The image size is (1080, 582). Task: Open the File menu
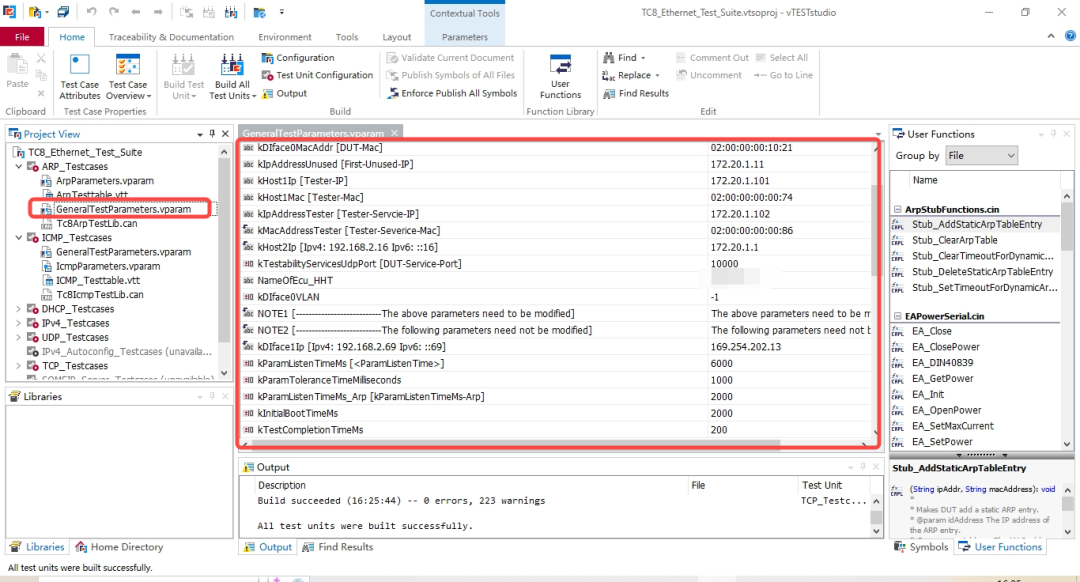22,37
